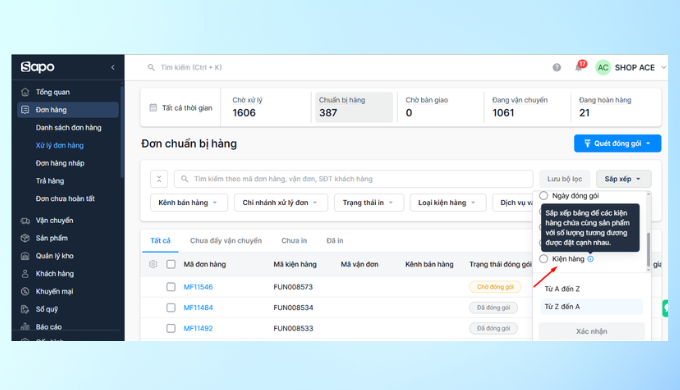
Task: Collapse the Sapo sidebar with chevron icon
Action: point(113,67)
